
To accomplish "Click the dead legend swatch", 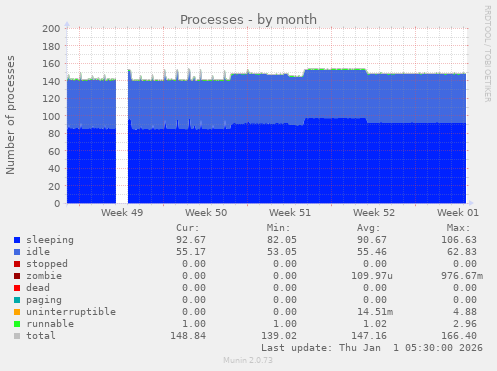I will click(17, 288).
